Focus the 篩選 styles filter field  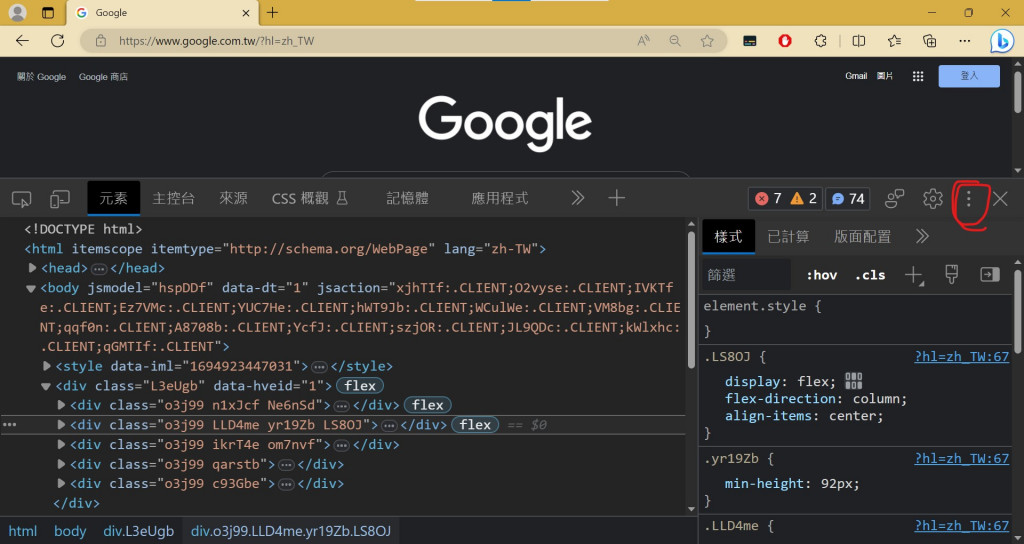pyautogui.click(x=746, y=275)
